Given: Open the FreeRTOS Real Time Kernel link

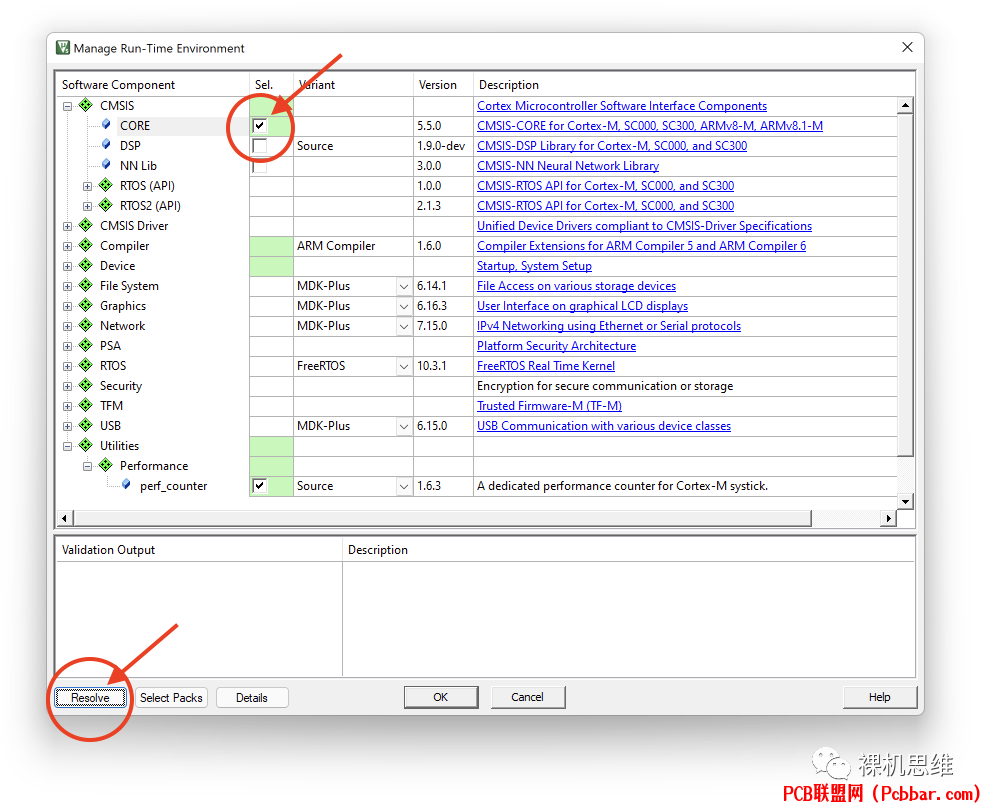Looking at the screenshot, I should click(x=545, y=366).
